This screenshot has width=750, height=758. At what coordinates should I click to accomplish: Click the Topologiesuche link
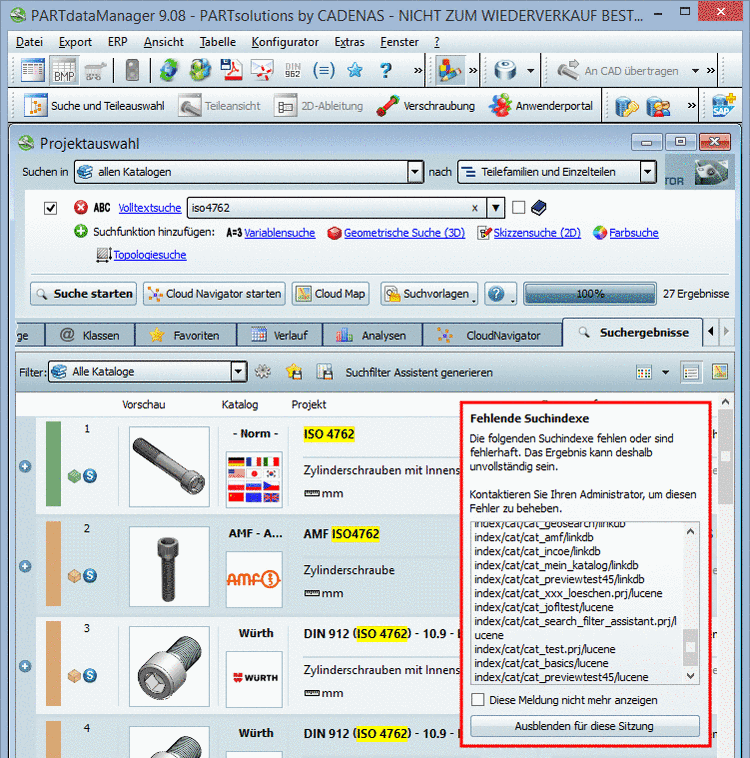coord(150,255)
